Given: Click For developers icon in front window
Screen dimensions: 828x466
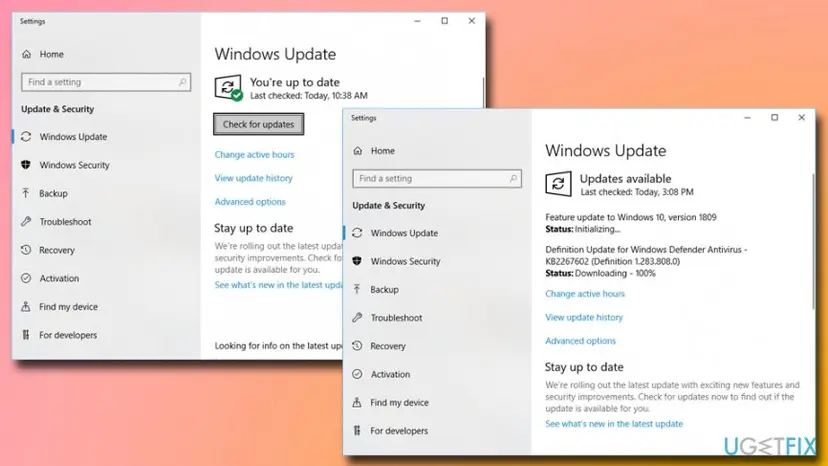Looking at the screenshot, I should [x=357, y=431].
